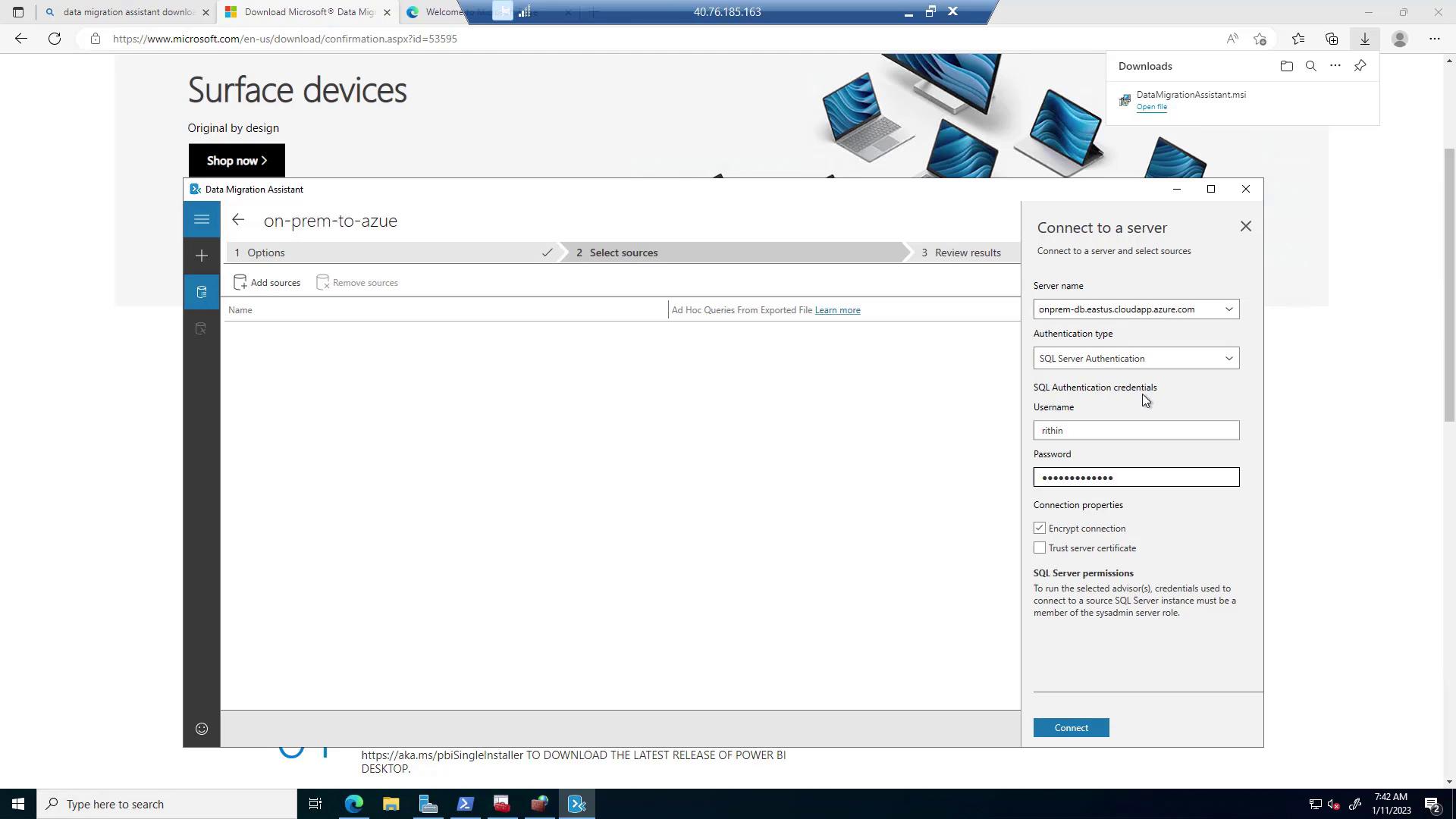Open the Assessments sidebar icon
Viewport: 1456px width, 819px height.
pyautogui.click(x=201, y=292)
